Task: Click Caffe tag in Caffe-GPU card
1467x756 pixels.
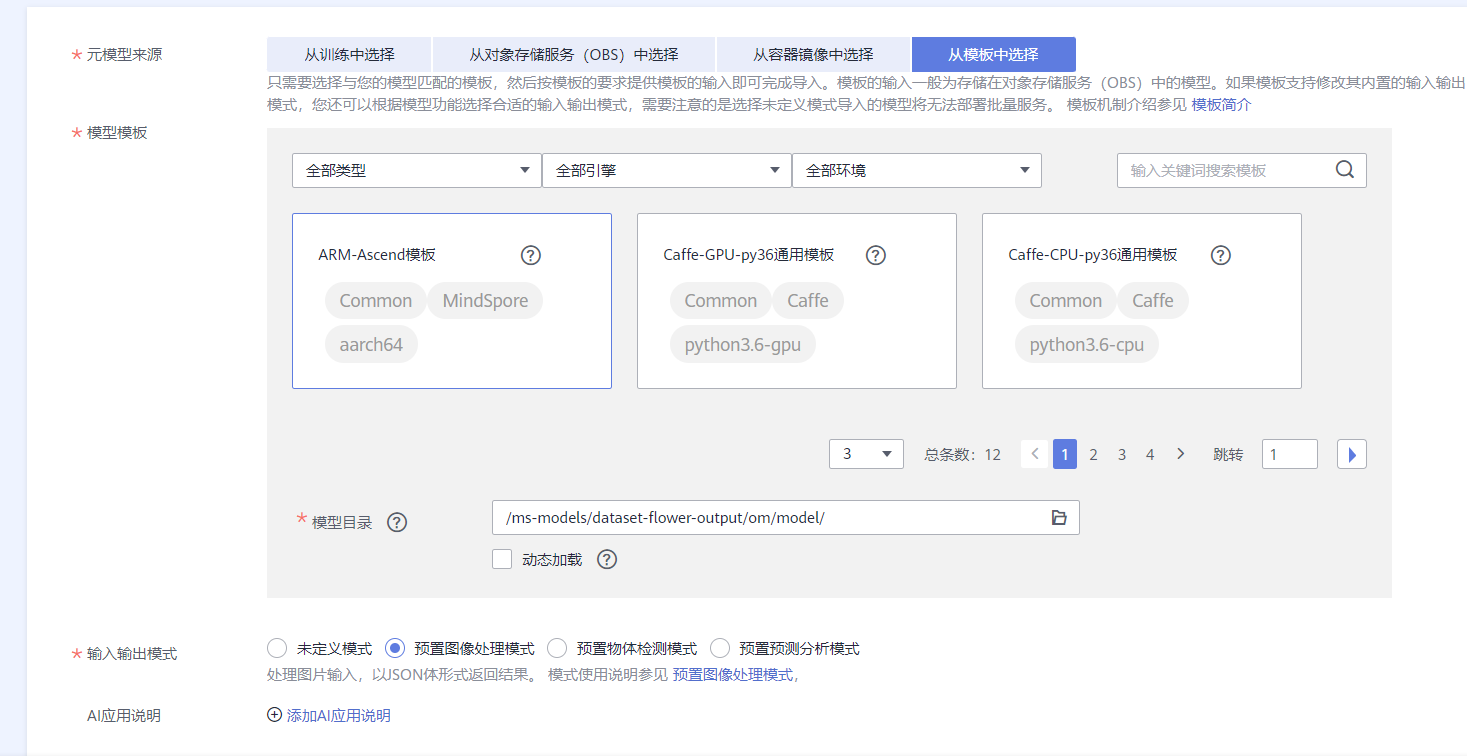Action: [x=808, y=301]
